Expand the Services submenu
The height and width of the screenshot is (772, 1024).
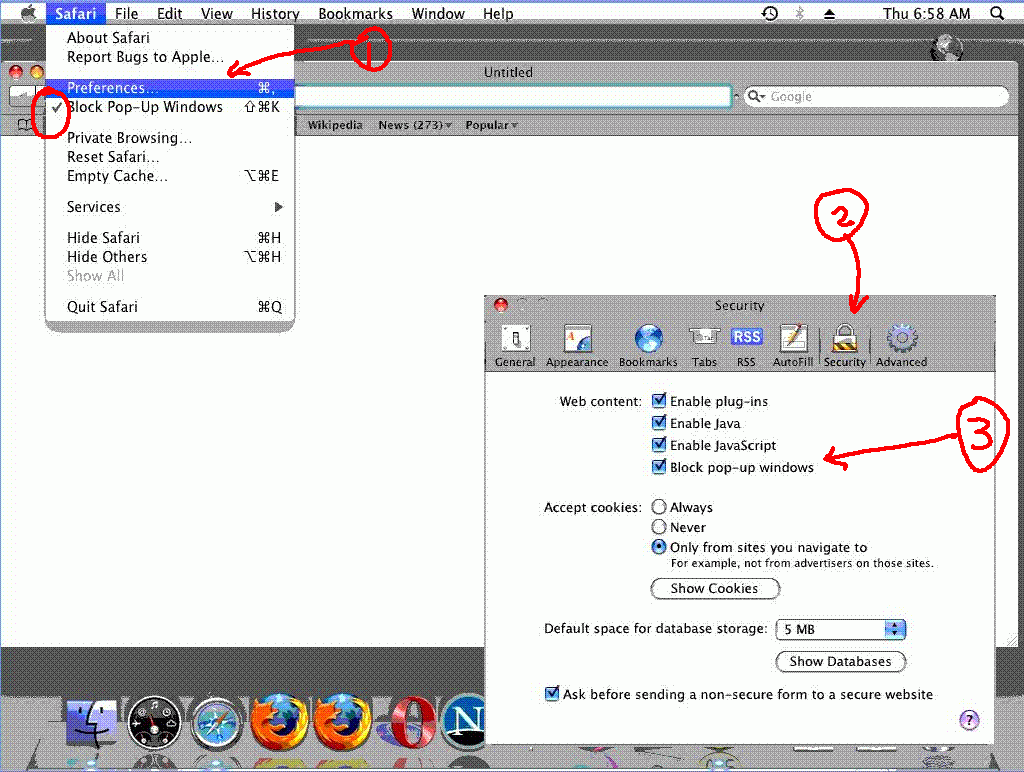(170, 207)
